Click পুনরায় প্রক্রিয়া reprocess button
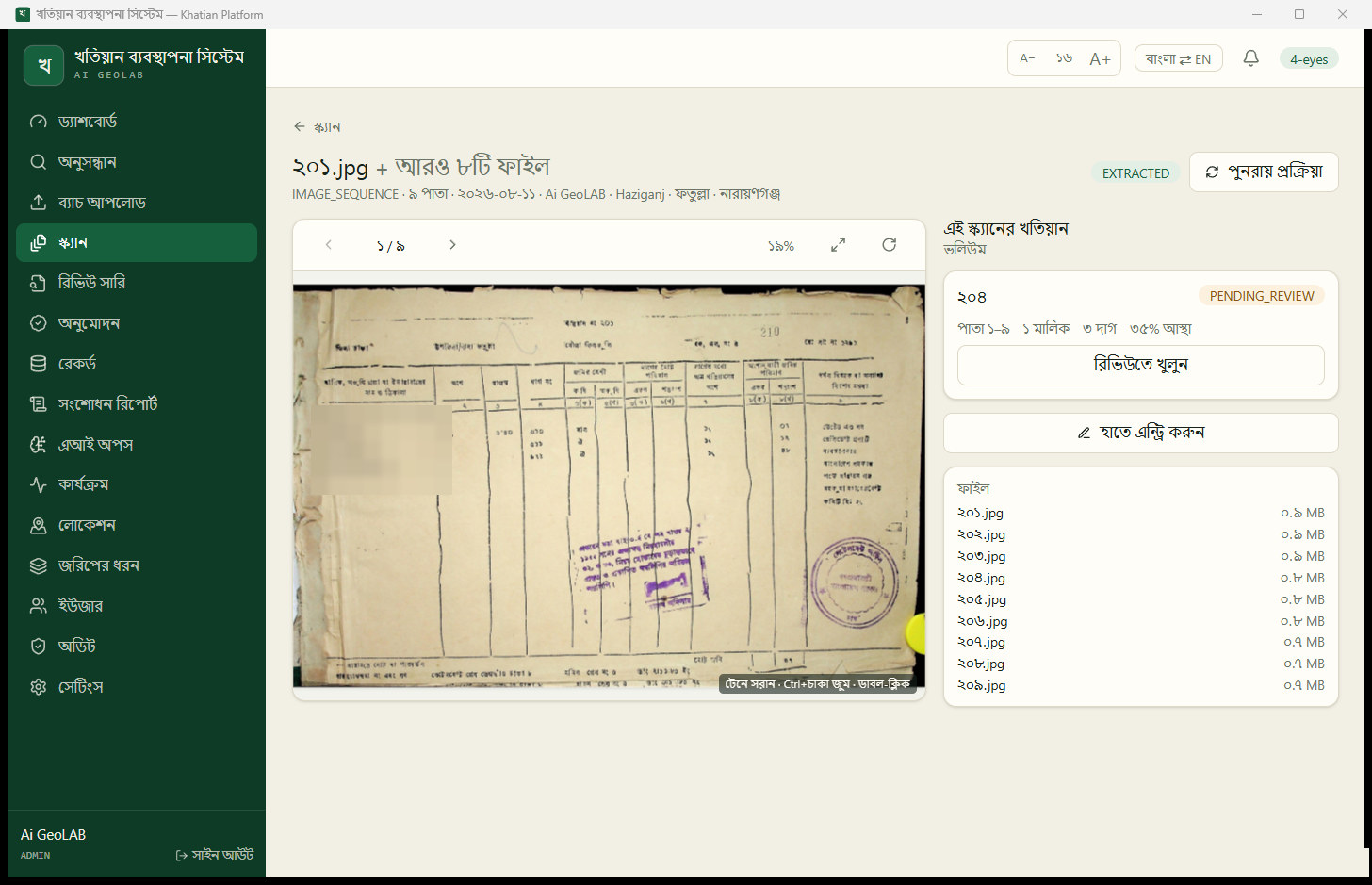This screenshot has height=885, width=1372. [x=1264, y=172]
